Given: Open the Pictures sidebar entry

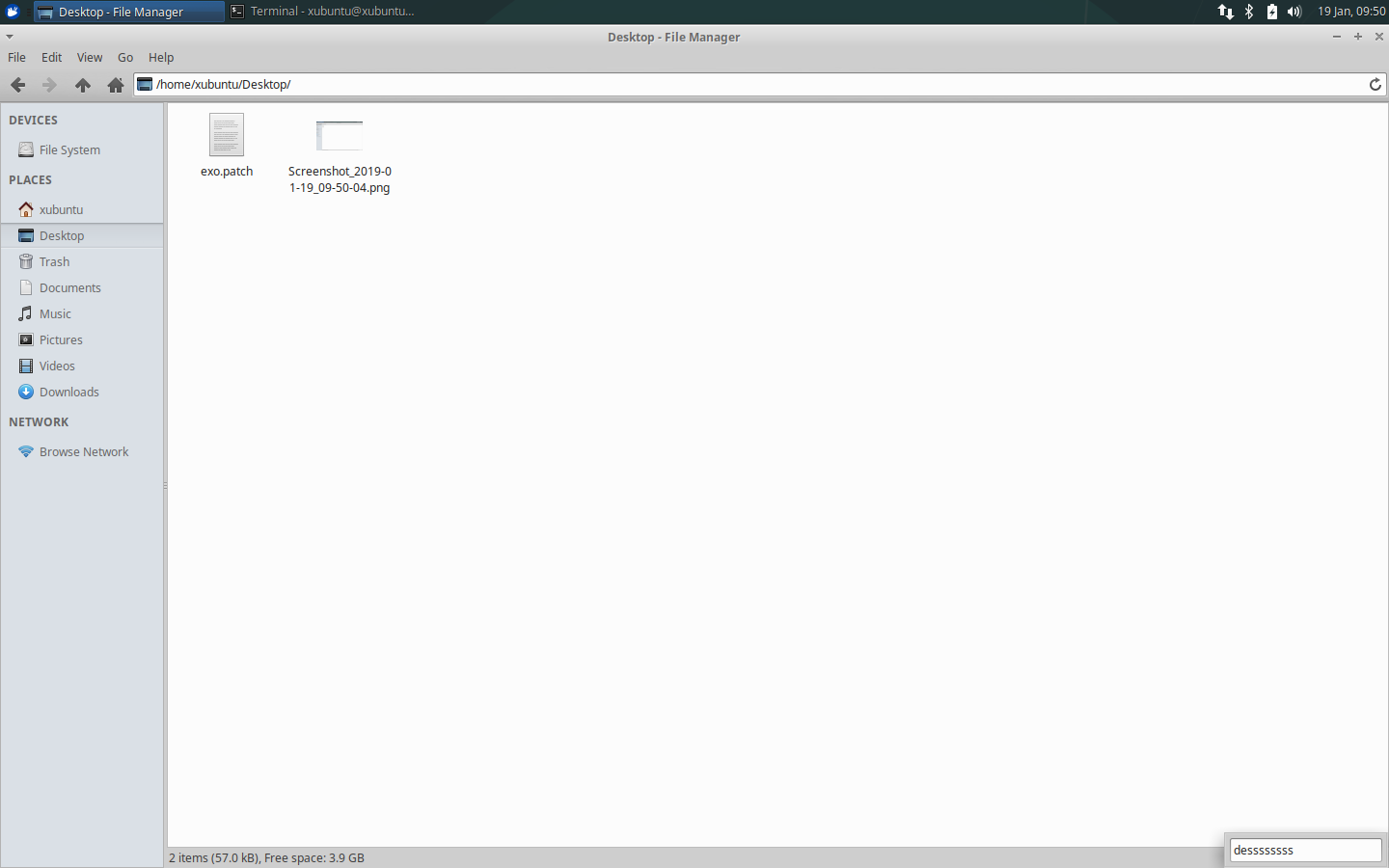Looking at the screenshot, I should [x=60, y=339].
